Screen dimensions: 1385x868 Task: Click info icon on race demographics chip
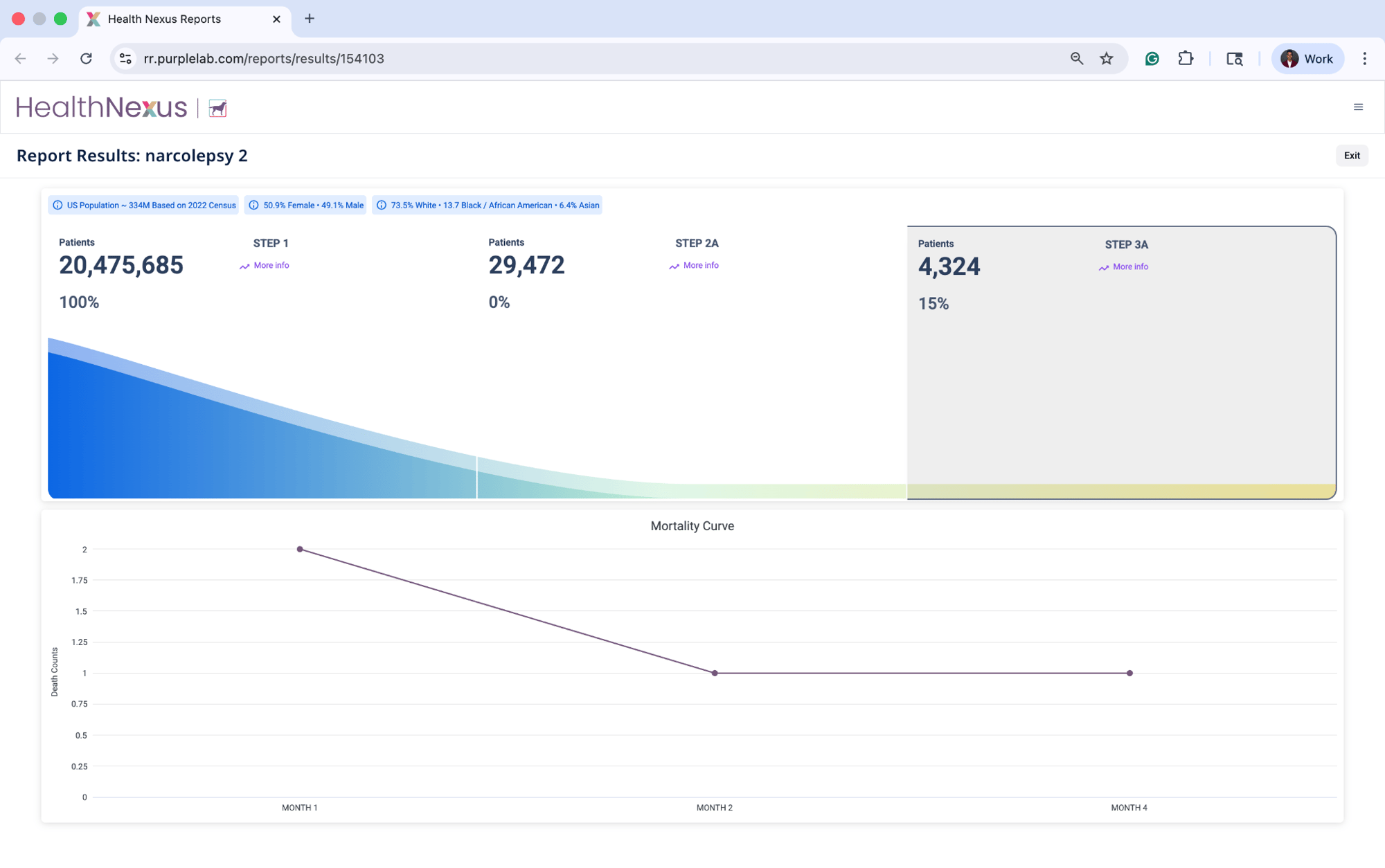pyautogui.click(x=381, y=206)
